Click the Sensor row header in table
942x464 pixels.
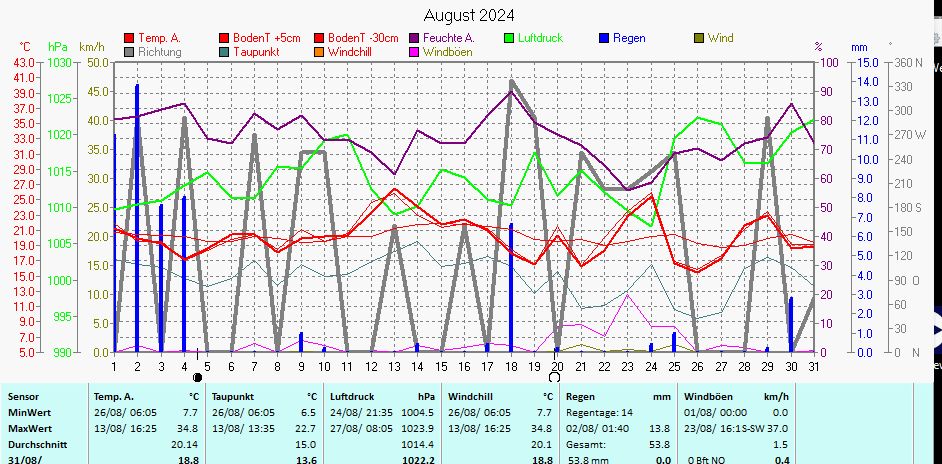23,397
